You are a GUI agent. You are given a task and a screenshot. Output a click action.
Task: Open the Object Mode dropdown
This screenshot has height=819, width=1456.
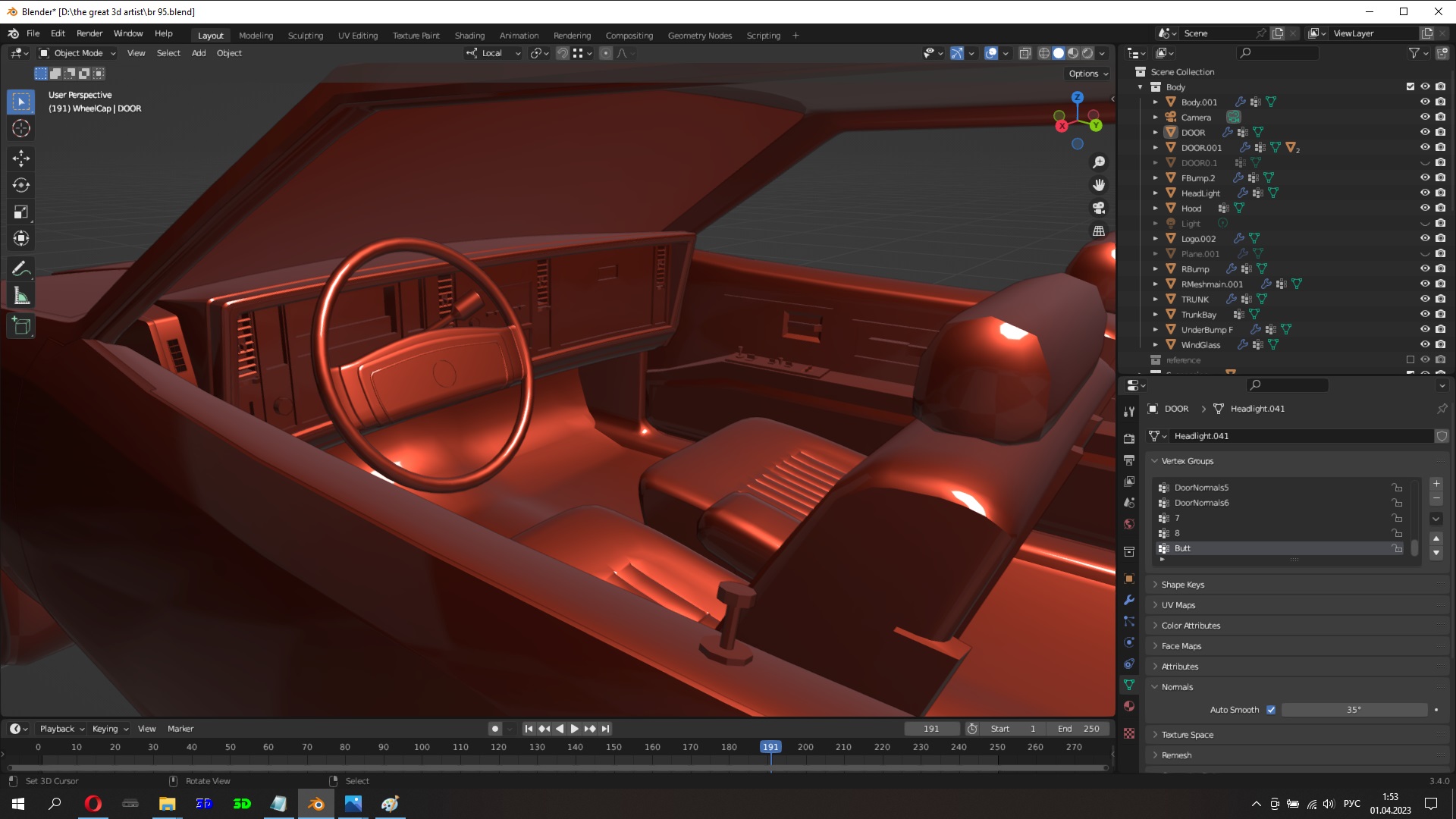coord(77,53)
